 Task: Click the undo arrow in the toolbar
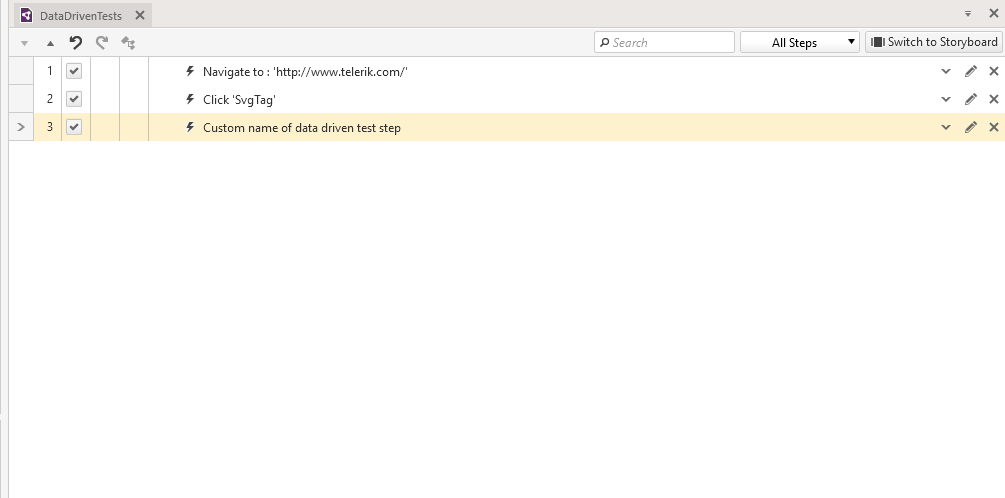[x=76, y=42]
